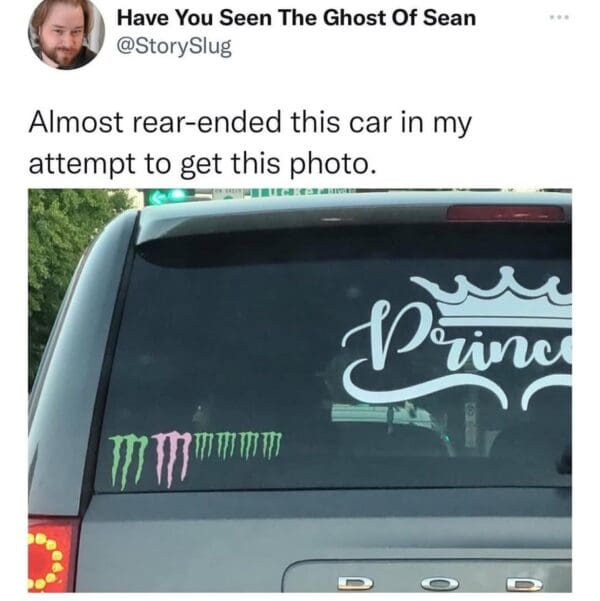The width and height of the screenshot is (600, 601).
Task: Open the attached car photo
Action: point(300,390)
